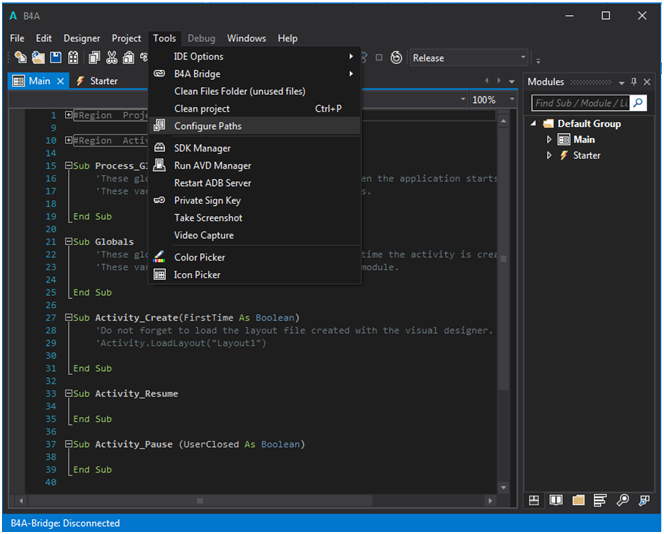
Task: Open the Quick Search magnifier icon at bottom
Action: click(x=622, y=500)
